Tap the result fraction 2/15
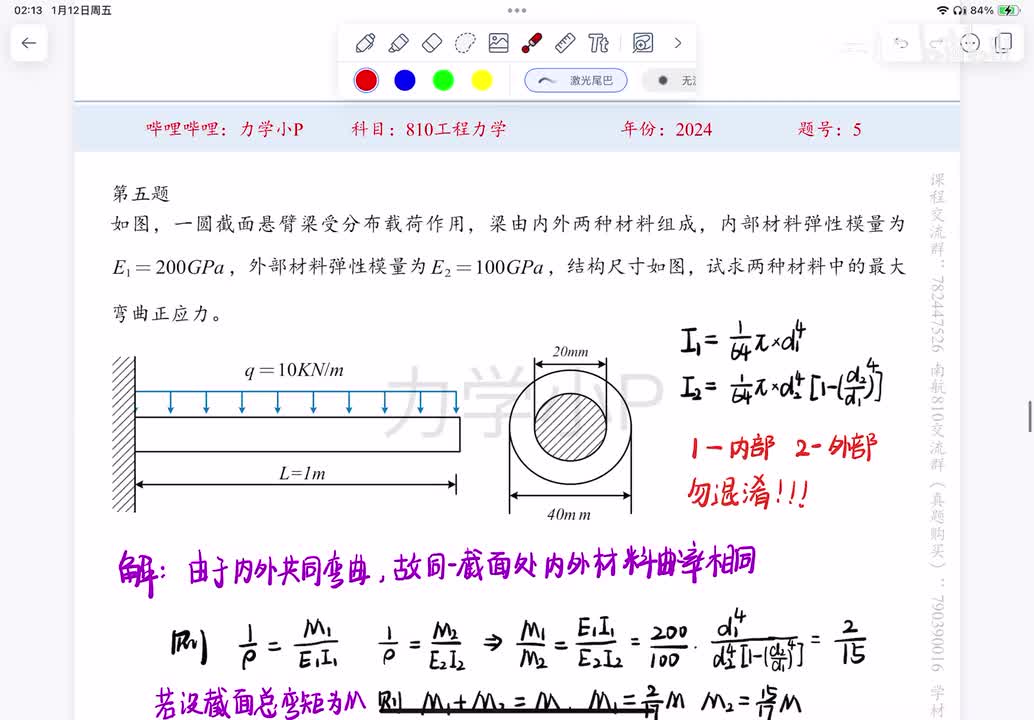1034x720 pixels. tap(853, 642)
